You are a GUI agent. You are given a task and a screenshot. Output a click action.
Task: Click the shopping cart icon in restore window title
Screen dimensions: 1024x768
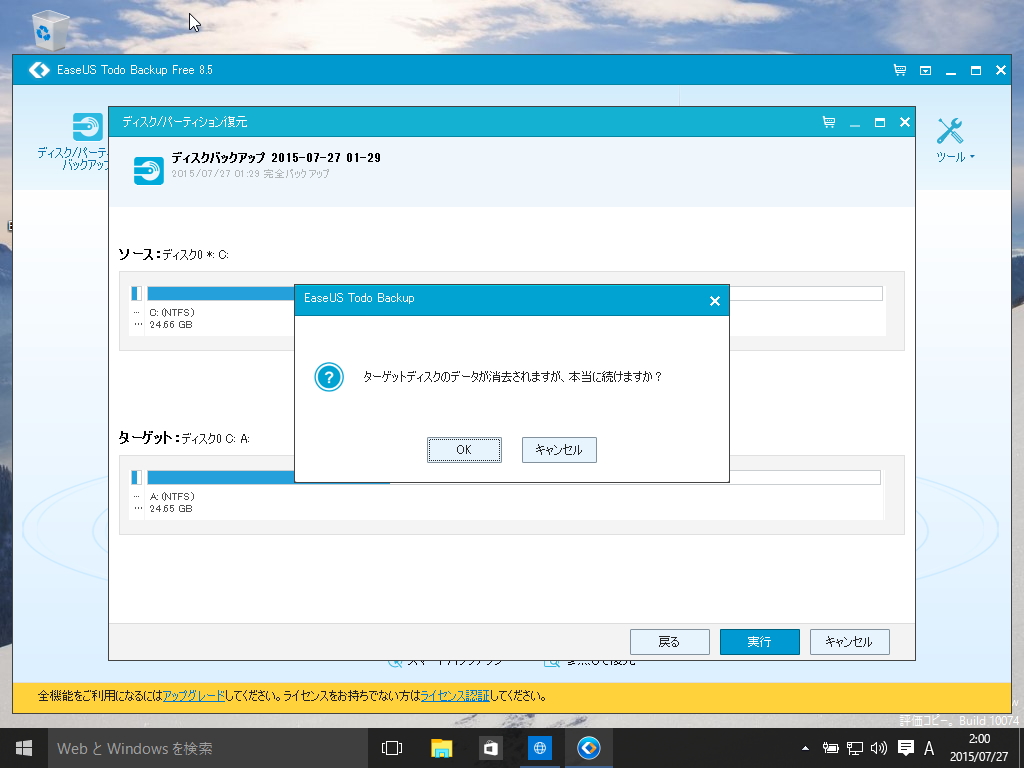click(x=829, y=122)
